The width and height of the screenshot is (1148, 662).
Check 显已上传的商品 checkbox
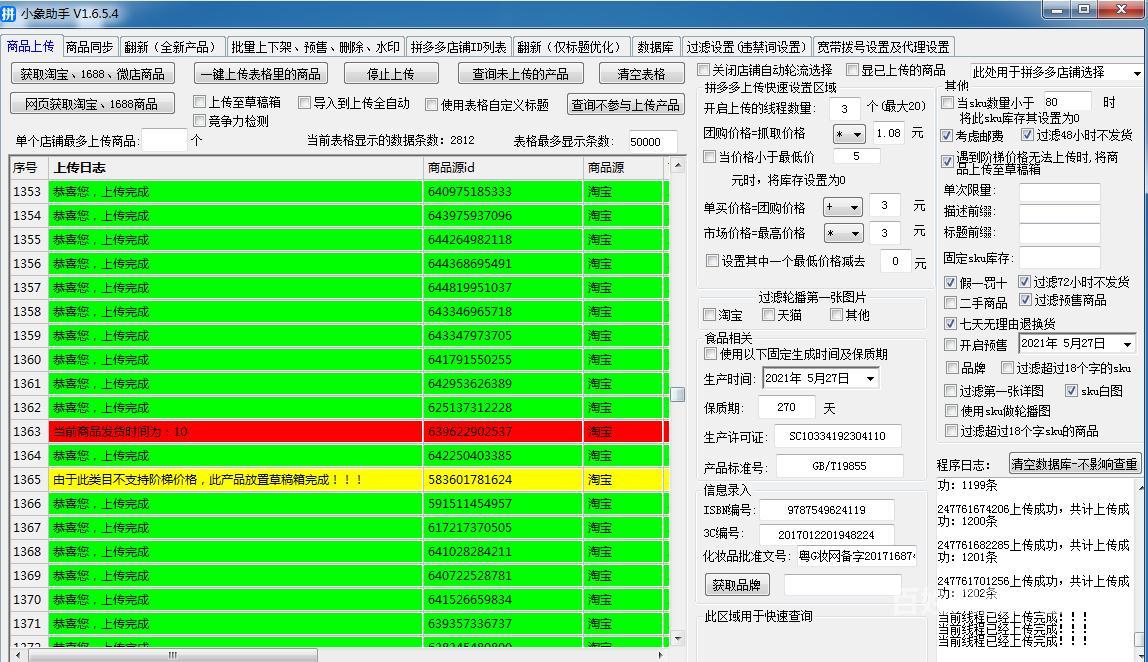(x=852, y=70)
